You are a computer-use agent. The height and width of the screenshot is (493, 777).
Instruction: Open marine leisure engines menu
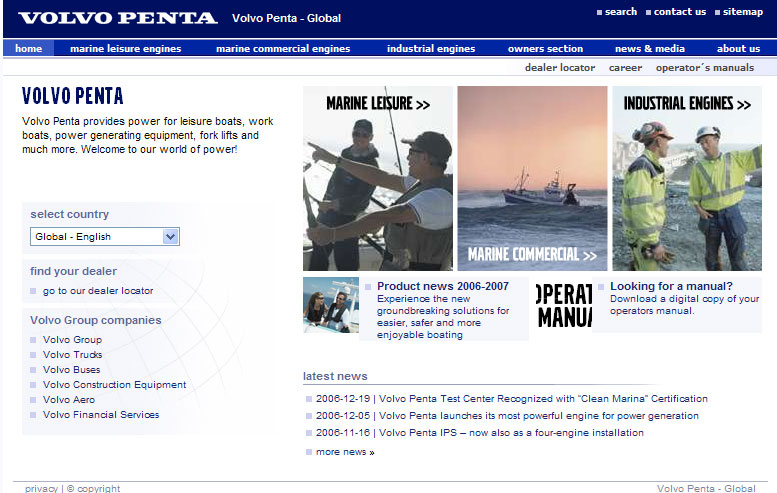125,49
